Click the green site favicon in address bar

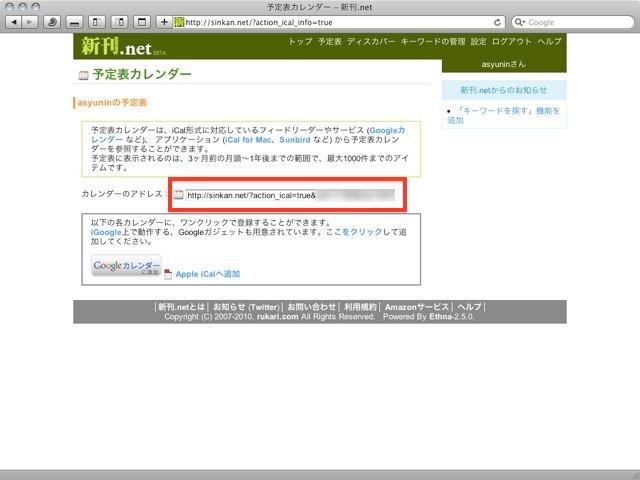point(179,22)
